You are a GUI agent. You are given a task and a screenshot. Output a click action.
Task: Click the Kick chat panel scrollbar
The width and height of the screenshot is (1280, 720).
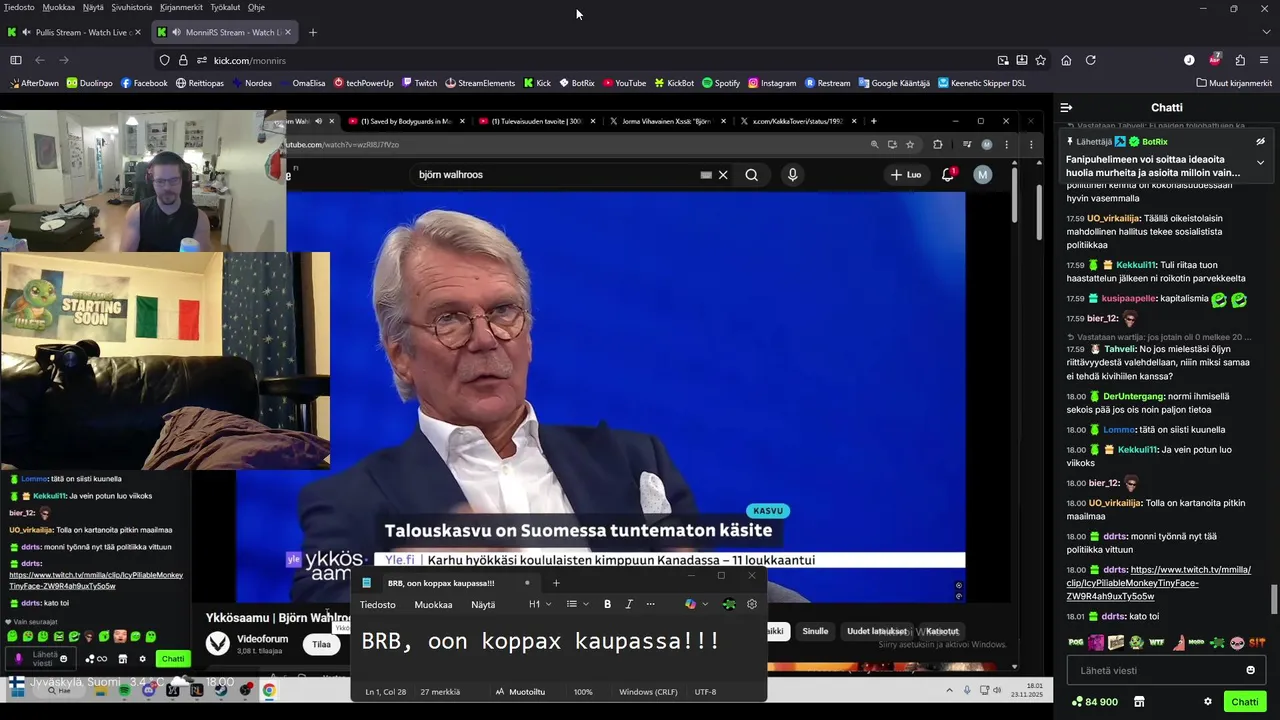pos(1274,601)
